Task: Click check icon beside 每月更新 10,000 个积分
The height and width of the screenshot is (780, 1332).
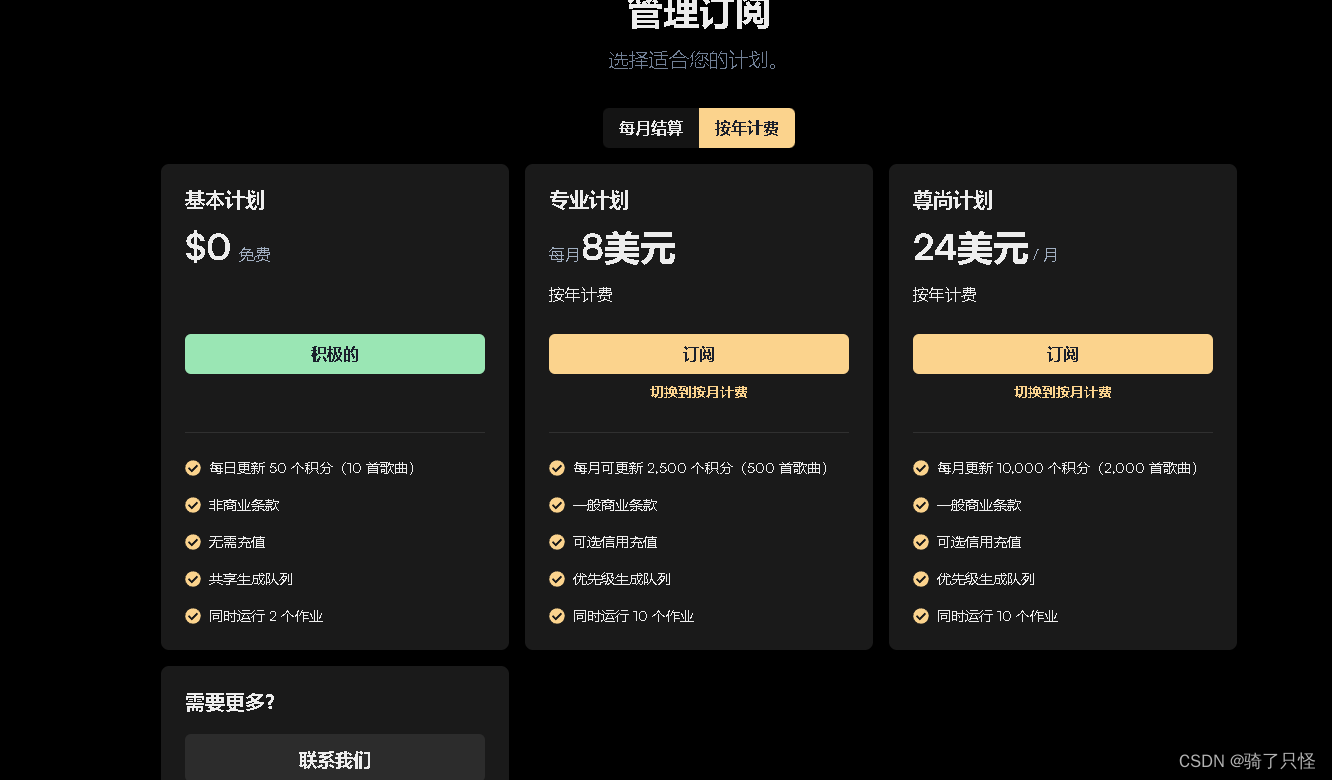Action: click(x=921, y=468)
